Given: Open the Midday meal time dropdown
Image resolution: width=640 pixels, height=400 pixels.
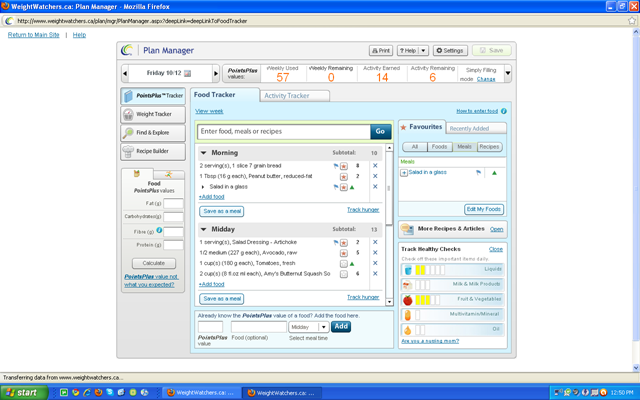Looking at the screenshot, I should (324, 327).
